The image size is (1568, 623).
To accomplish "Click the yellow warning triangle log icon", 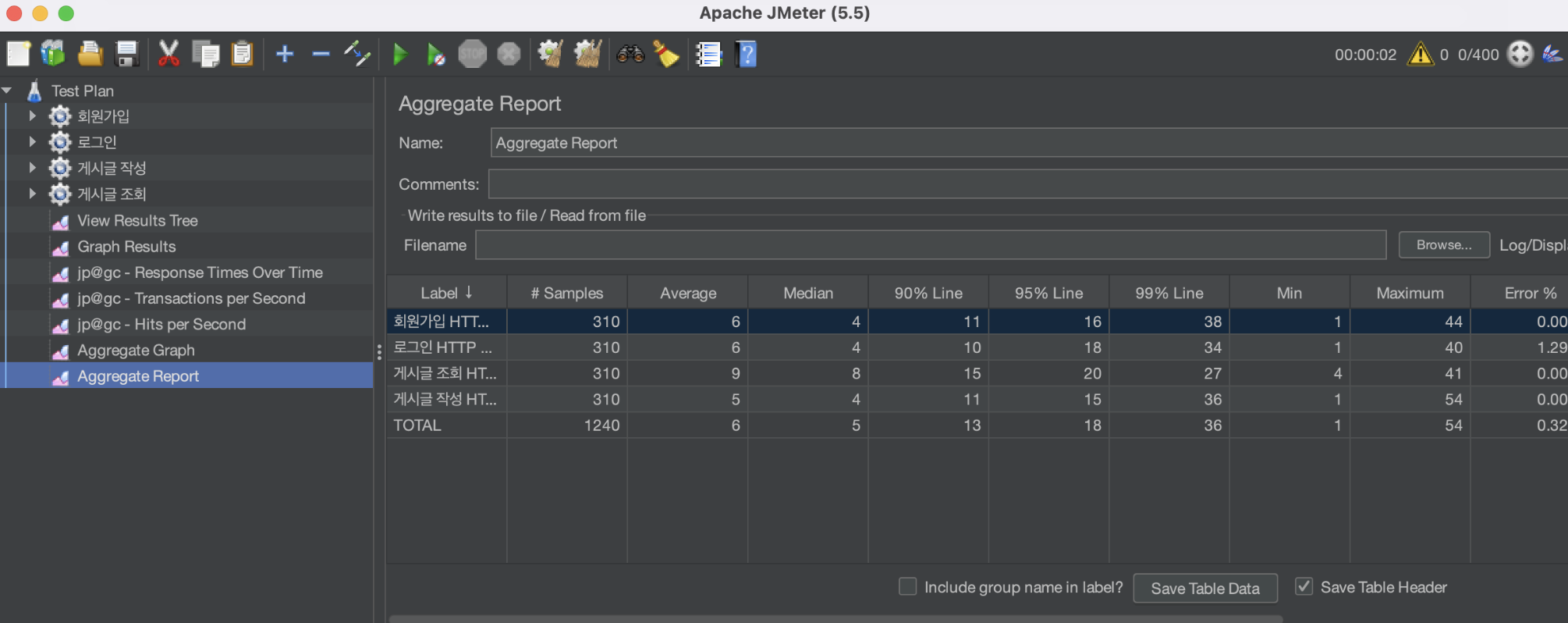I will pos(1421,54).
